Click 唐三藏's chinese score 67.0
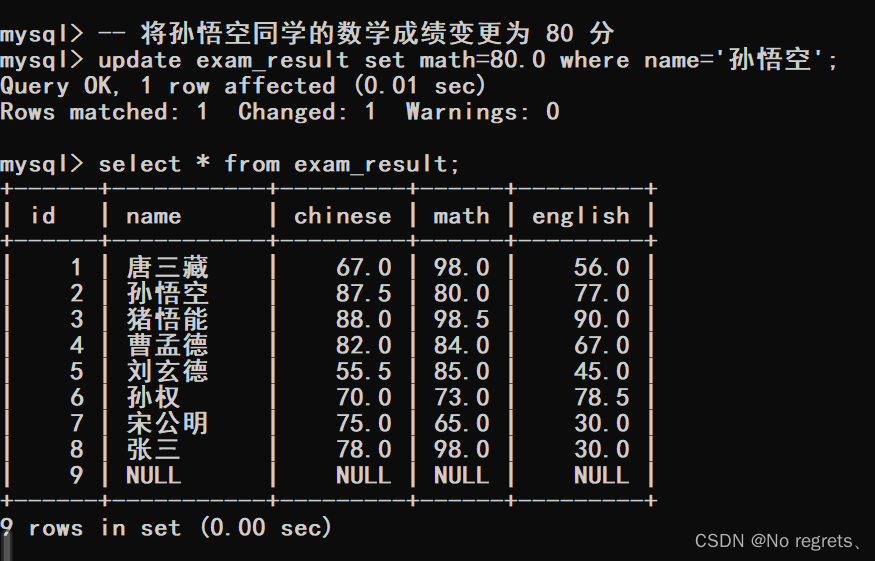875x561 pixels. click(x=364, y=267)
